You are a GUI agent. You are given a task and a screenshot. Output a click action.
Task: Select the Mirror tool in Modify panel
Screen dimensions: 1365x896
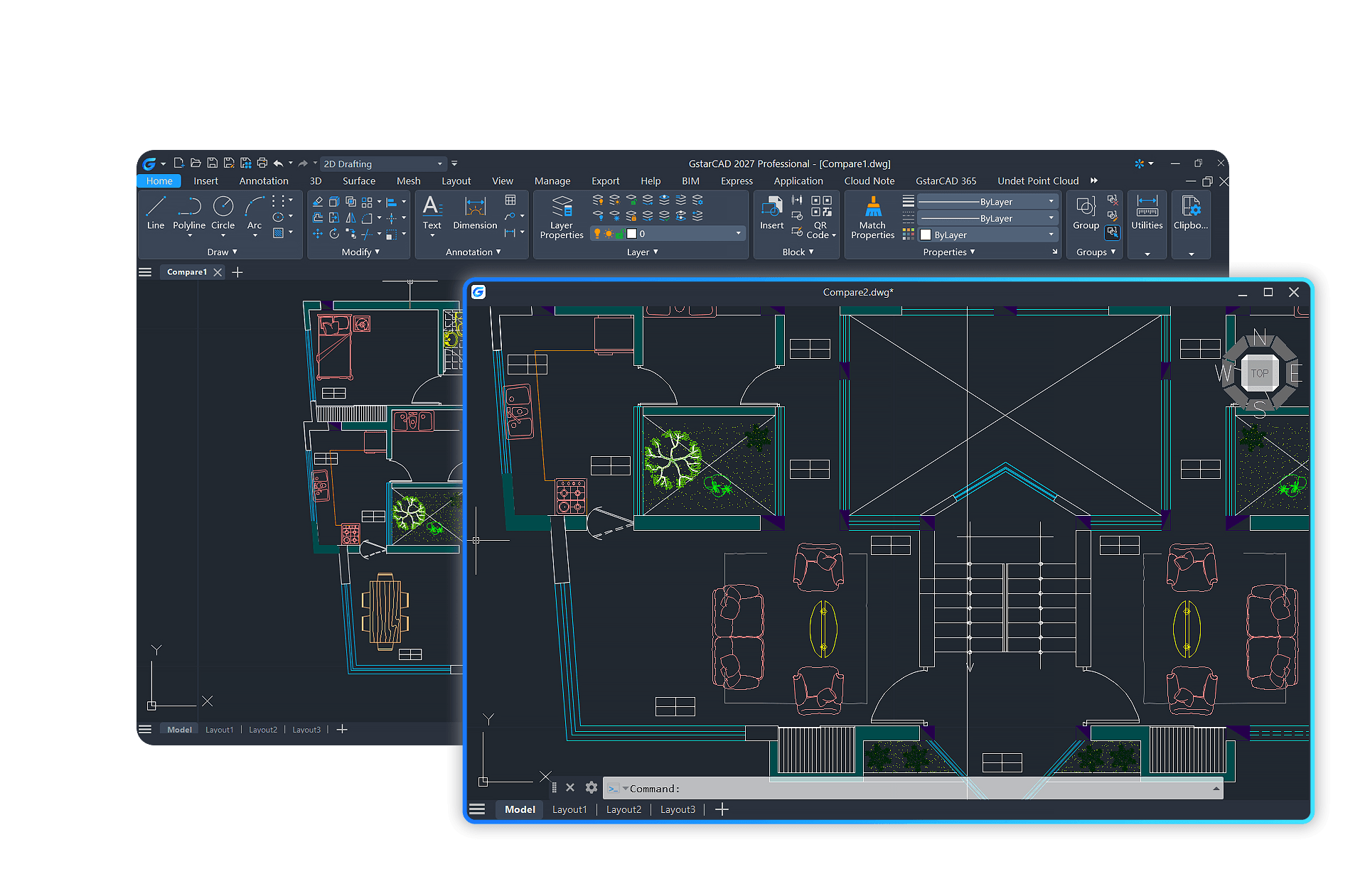350,217
